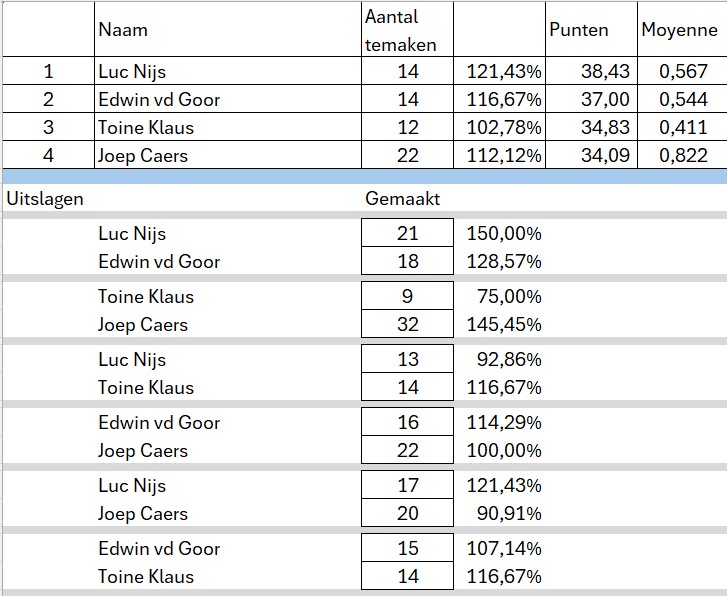Select the Gemaakt cell showing 32
This screenshot has width=727, height=596.
coord(407,325)
